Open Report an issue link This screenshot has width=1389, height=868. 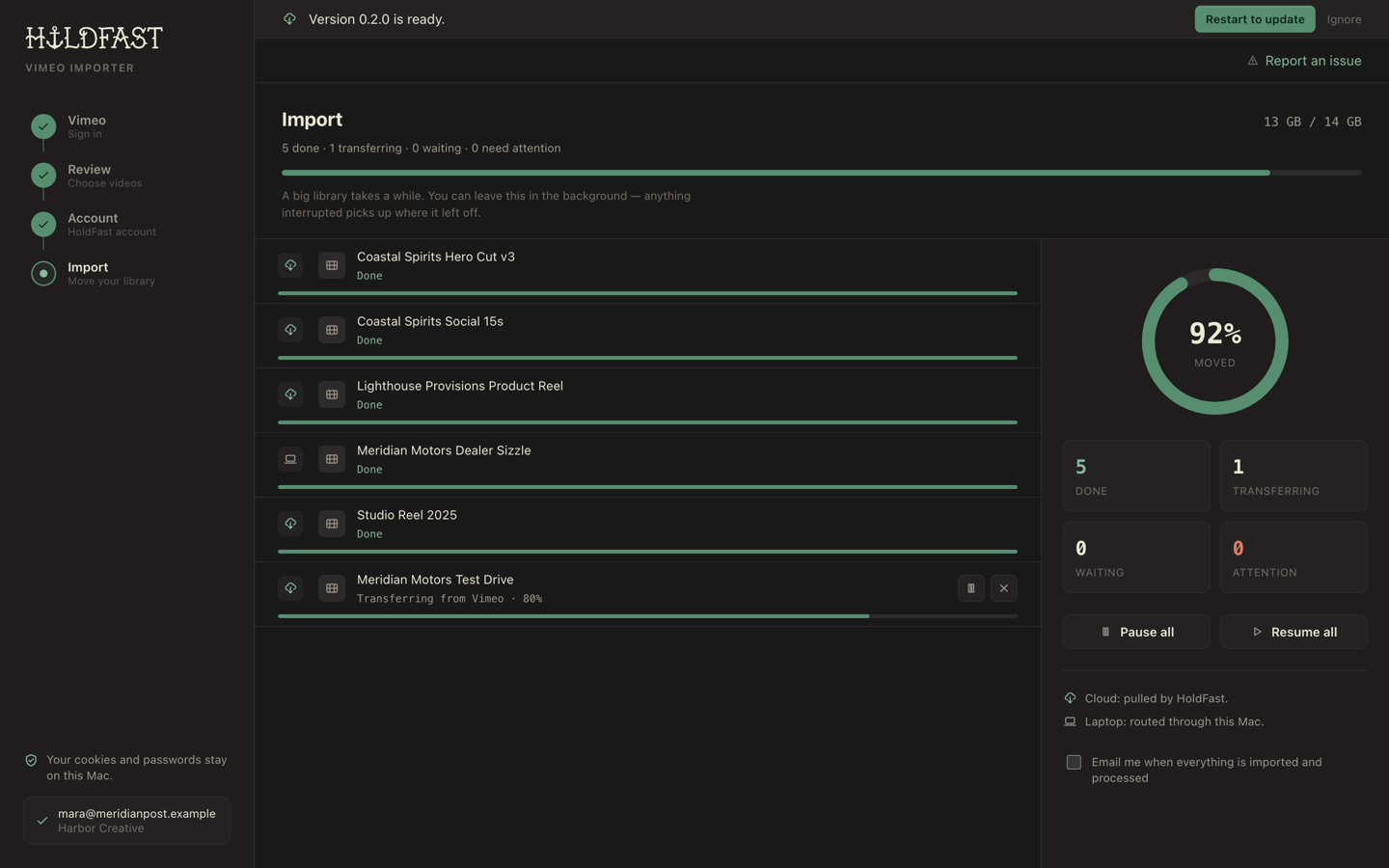click(1304, 61)
